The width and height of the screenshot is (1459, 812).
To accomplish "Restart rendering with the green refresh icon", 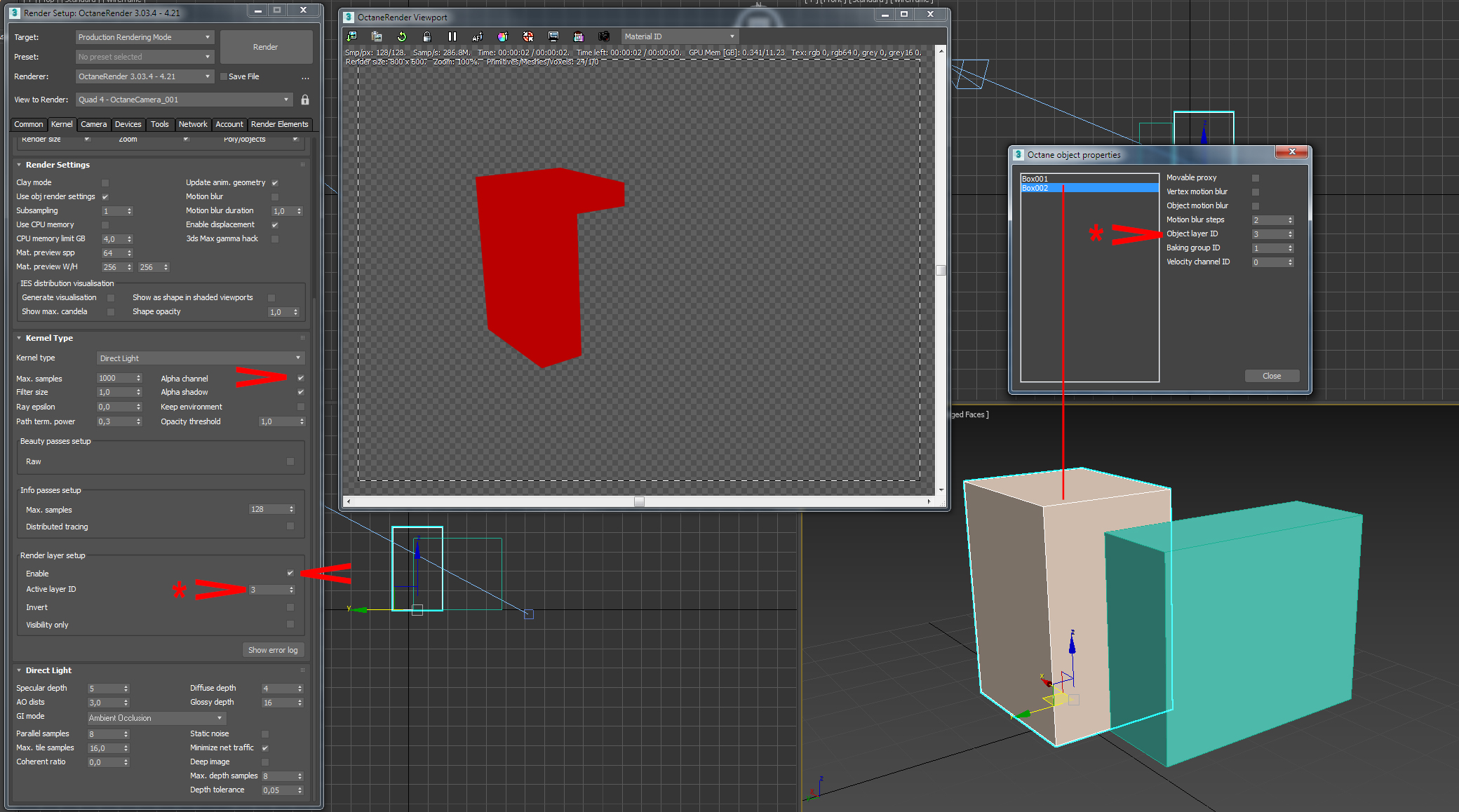I will pyautogui.click(x=401, y=36).
